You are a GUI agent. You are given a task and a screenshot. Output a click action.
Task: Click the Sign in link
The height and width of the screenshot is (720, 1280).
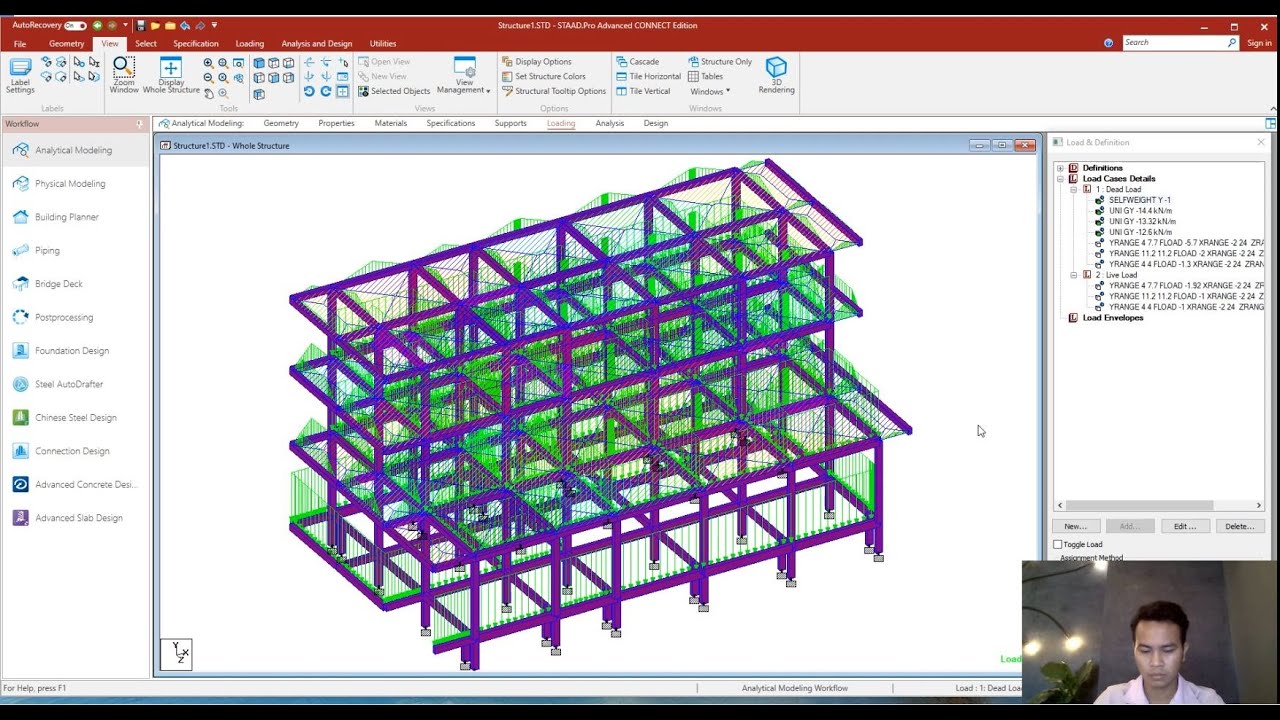tap(1259, 43)
